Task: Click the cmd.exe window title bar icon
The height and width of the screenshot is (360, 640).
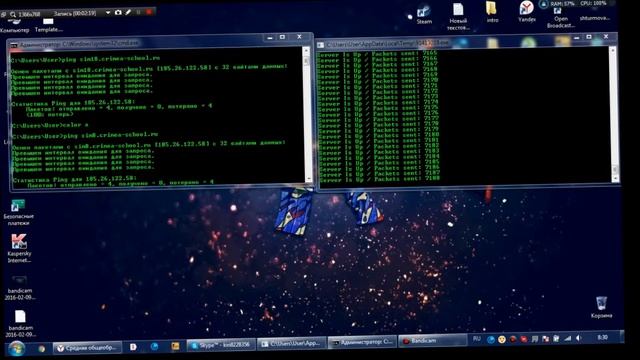Action: (x=14, y=45)
